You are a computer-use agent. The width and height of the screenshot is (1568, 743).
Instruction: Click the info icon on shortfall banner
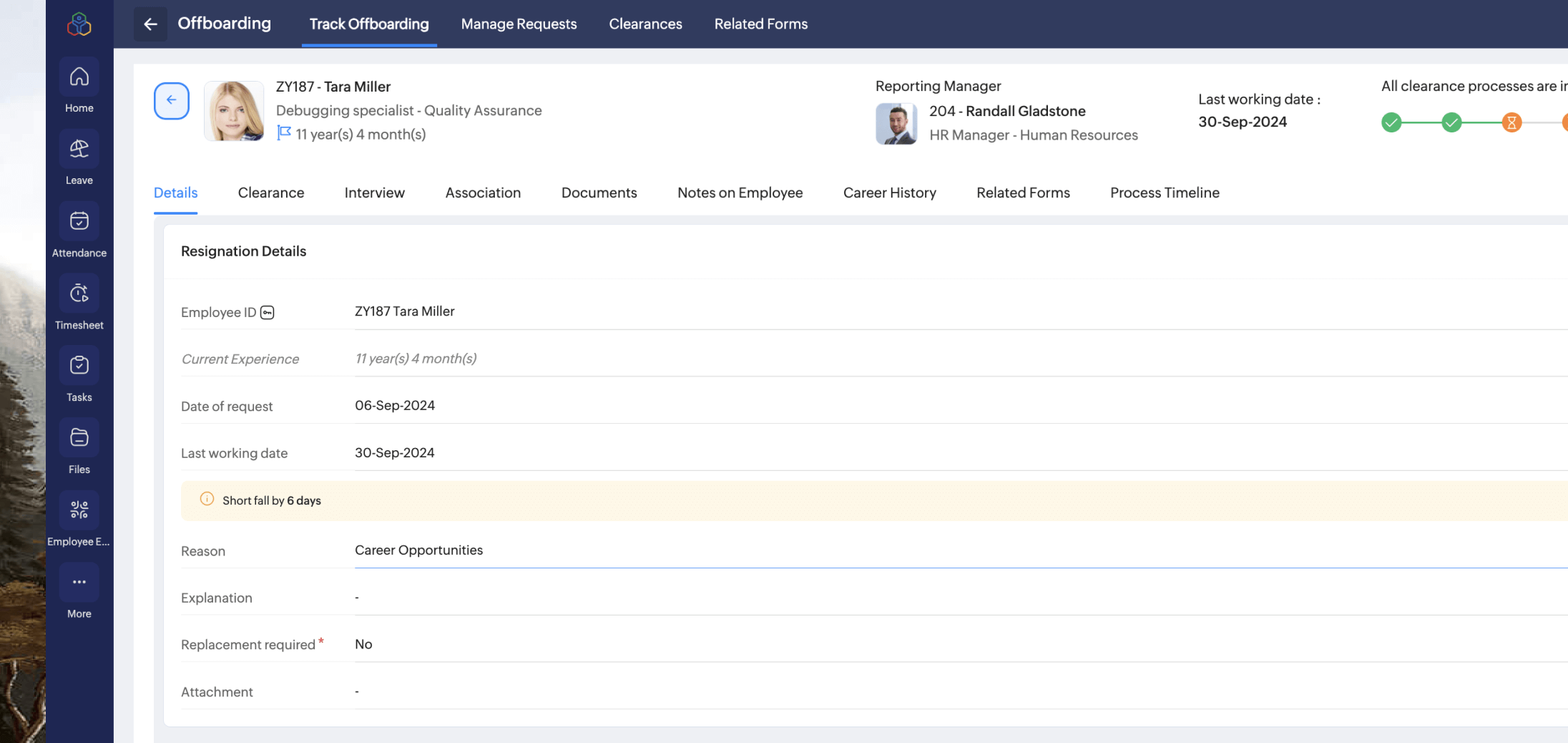pos(207,500)
